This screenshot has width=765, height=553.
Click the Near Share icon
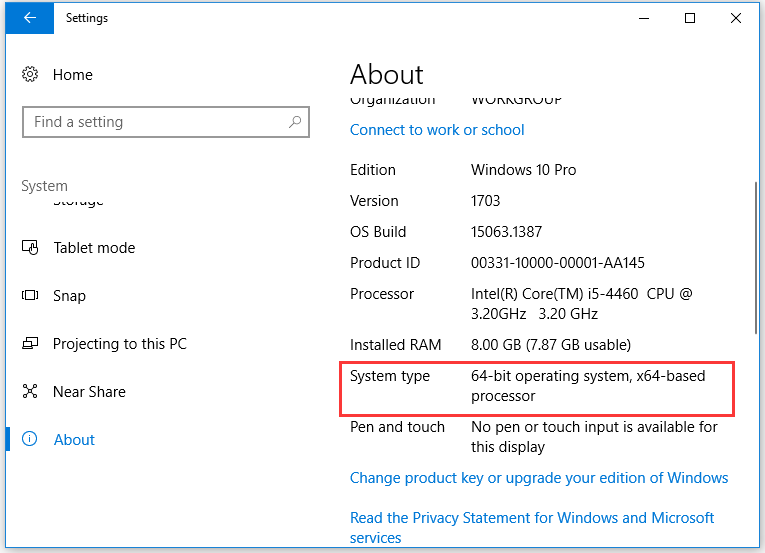(30, 391)
